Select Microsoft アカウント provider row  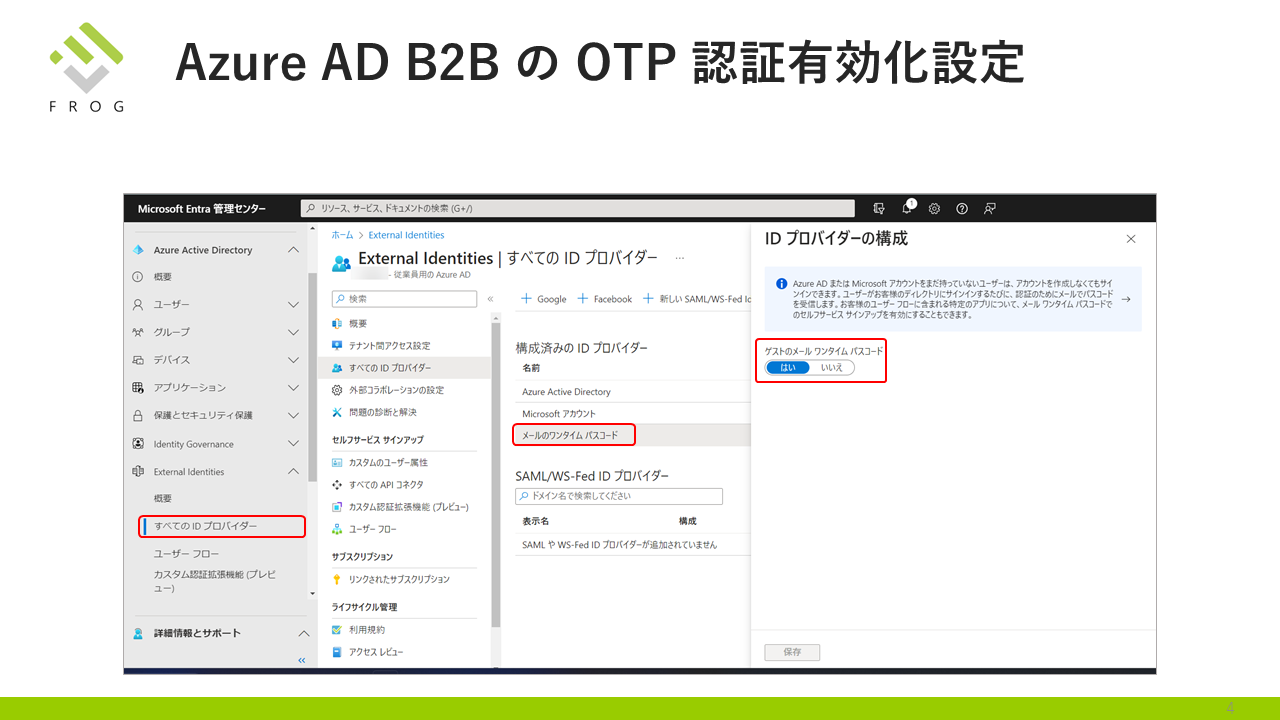(632, 413)
